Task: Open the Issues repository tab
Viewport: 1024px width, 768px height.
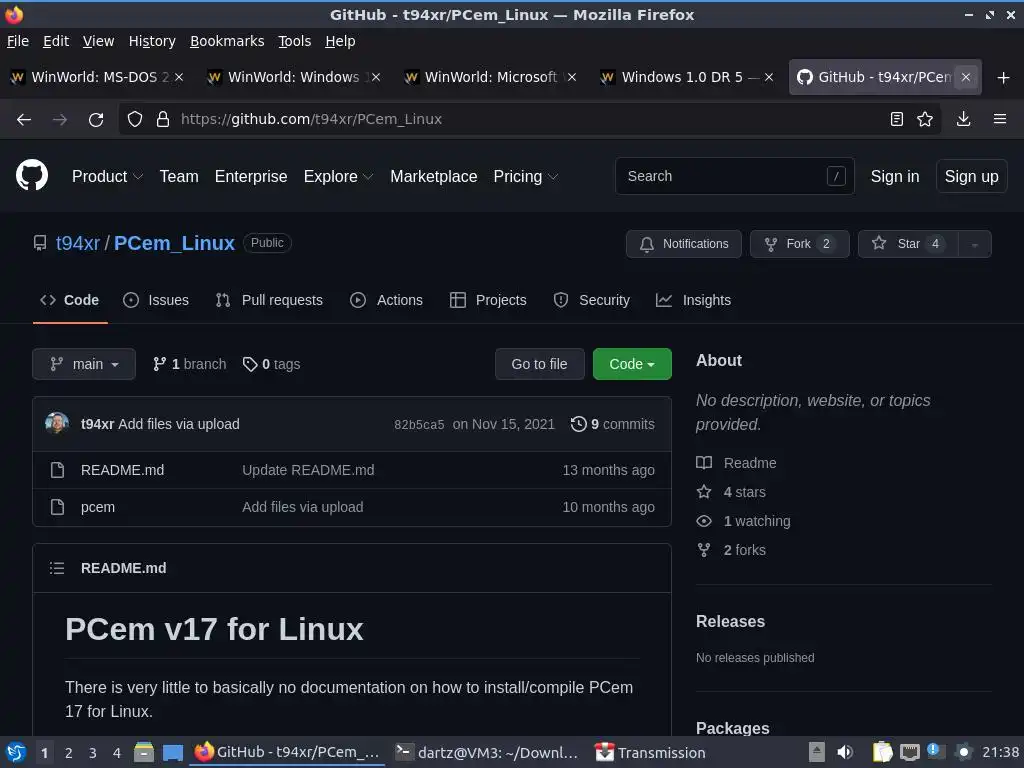Action: 156,300
